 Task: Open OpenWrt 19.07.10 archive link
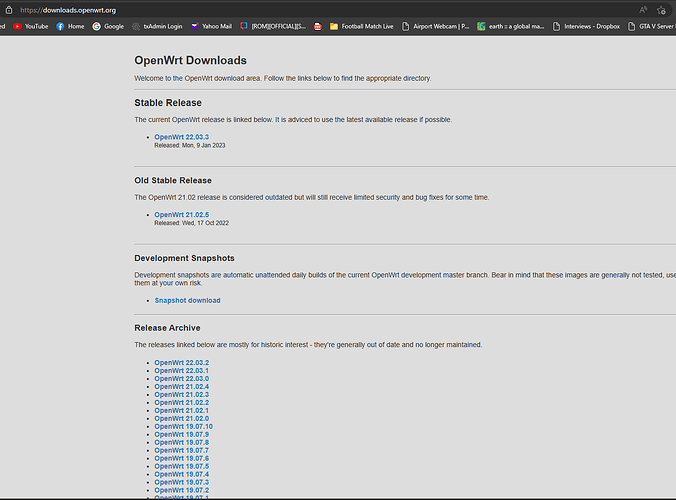184,426
